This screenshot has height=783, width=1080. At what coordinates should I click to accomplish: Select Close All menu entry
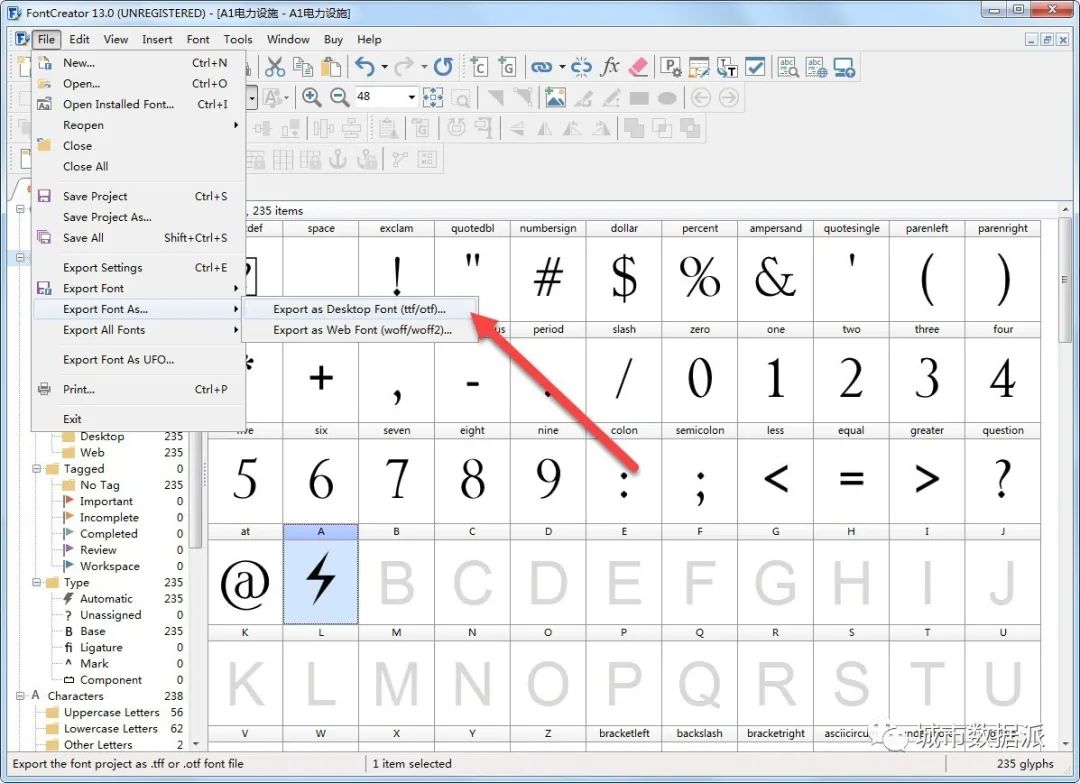[x=138, y=166]
